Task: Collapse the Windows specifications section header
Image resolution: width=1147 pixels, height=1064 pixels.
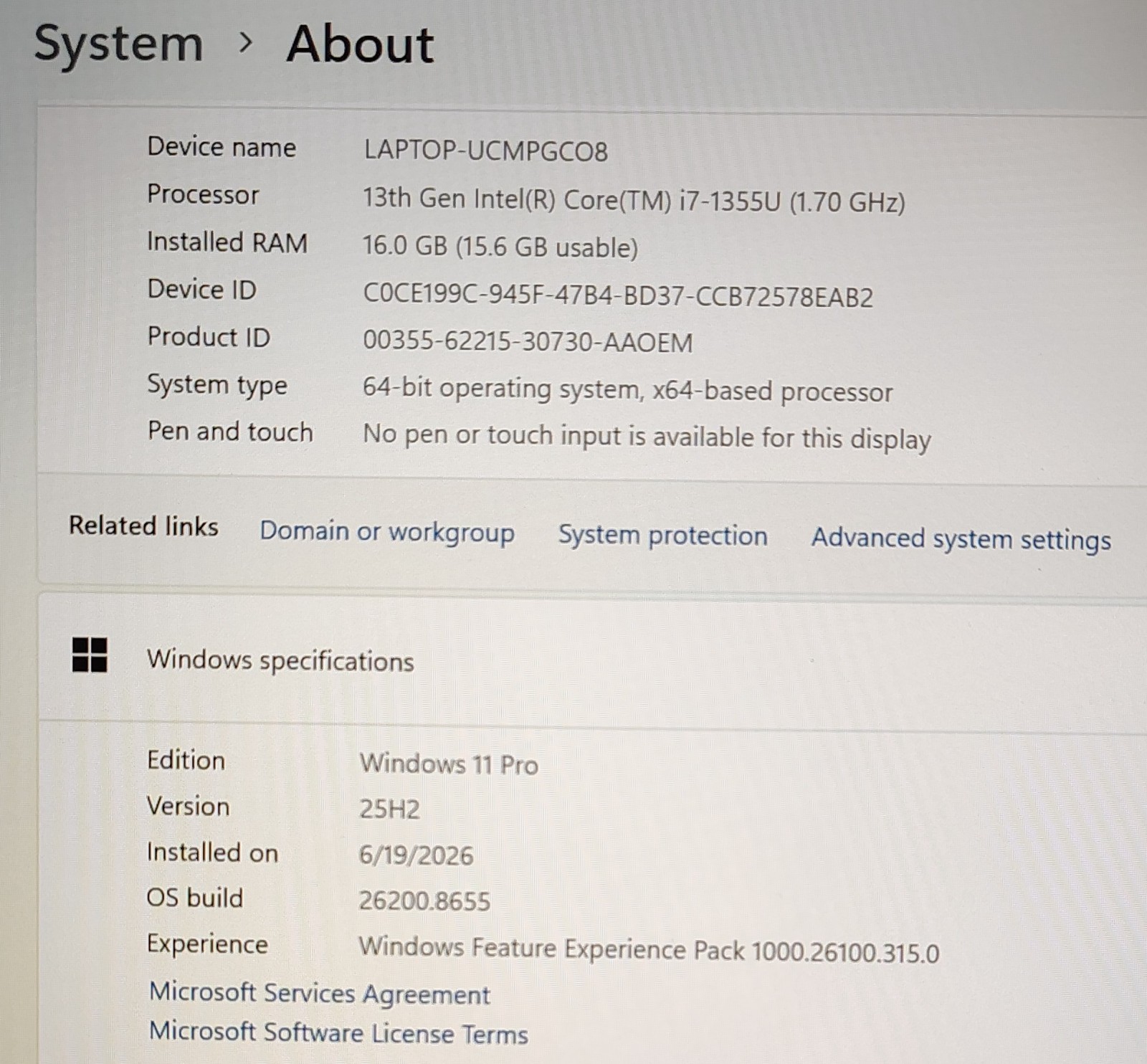Action: [x=592, y=659]
